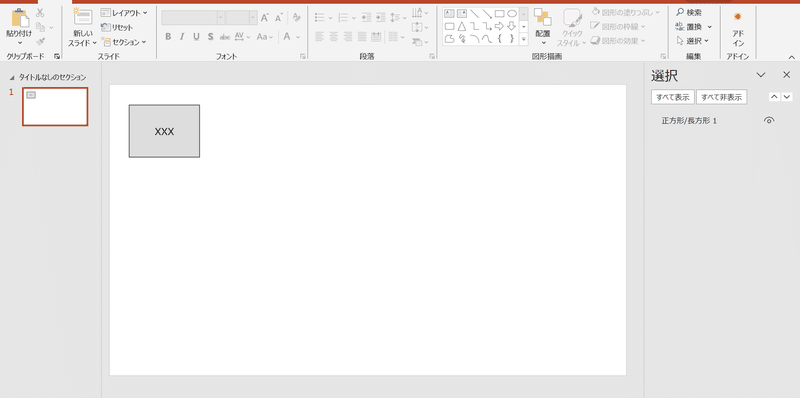Image resolution: width=800 pixels, height=398 pixels.
Task: Open the 置換 replace menu
Action: point(693,27)
